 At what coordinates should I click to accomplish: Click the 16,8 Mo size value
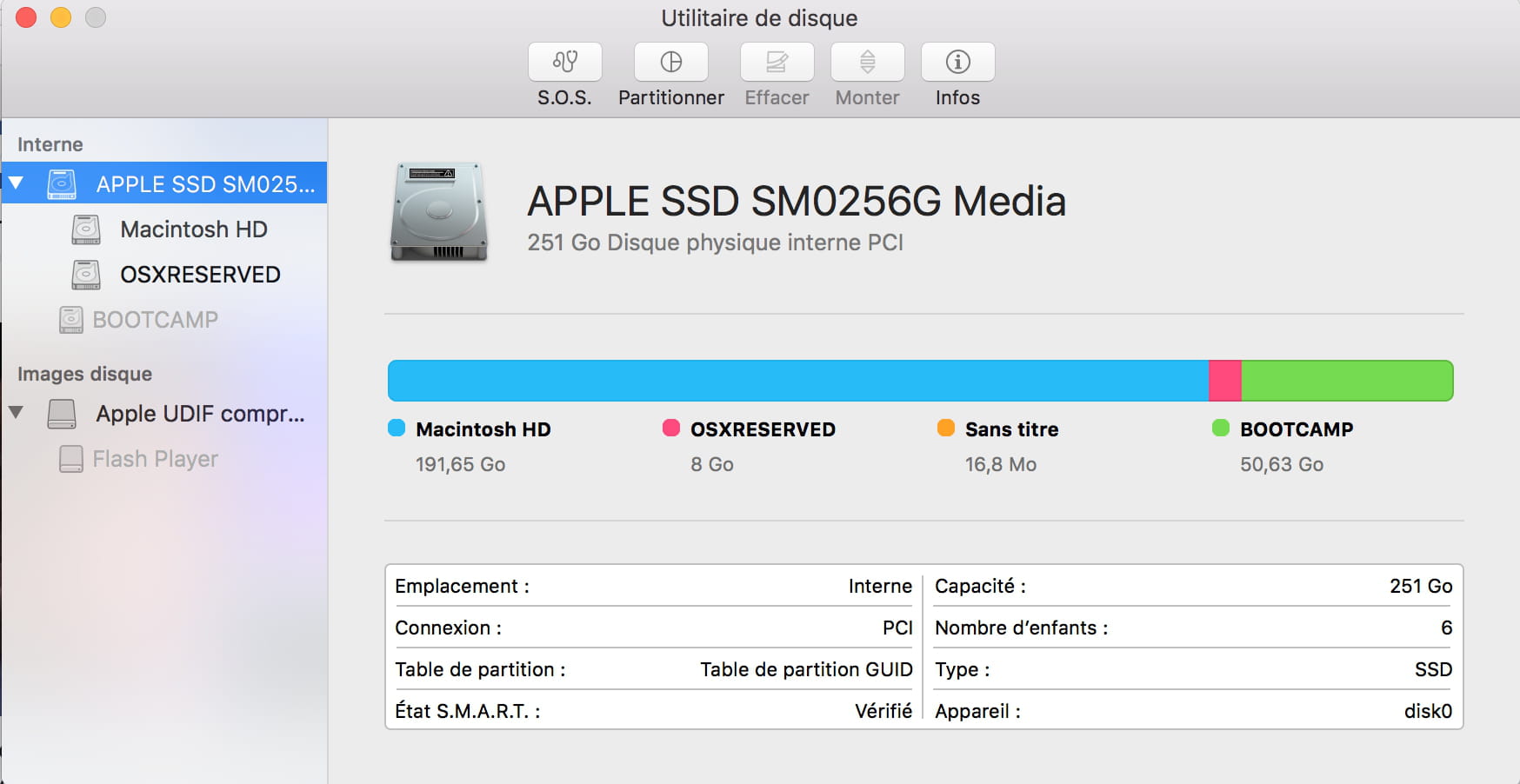click(1001, 465)
